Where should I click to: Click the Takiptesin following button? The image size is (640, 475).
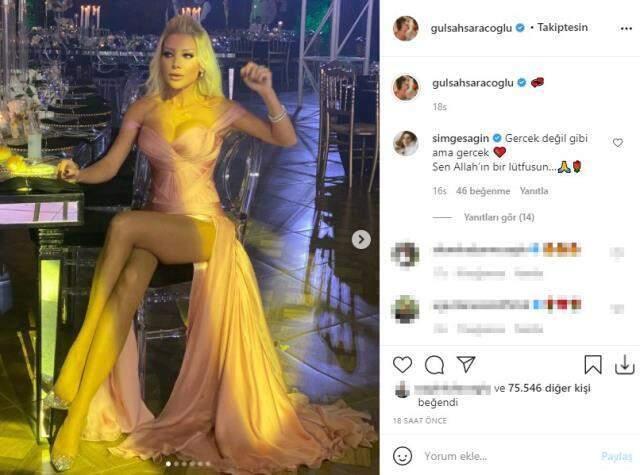tap(562, 27)
